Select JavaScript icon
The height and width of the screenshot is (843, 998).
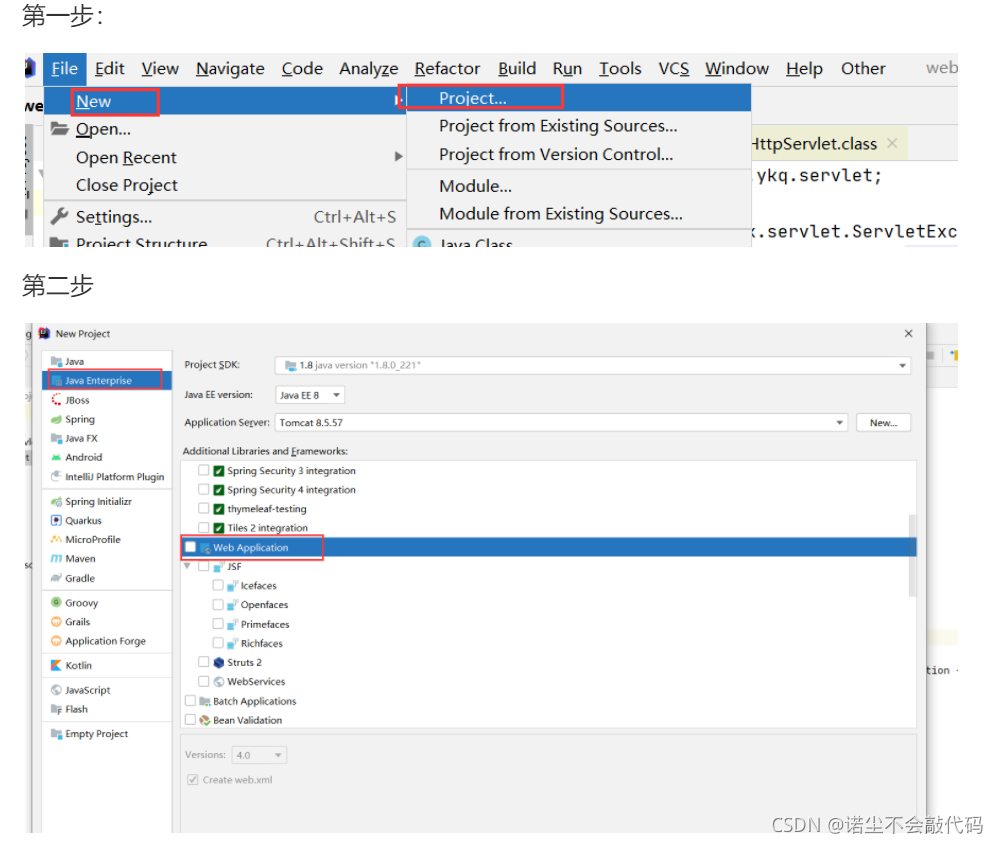tap(57, 690)
